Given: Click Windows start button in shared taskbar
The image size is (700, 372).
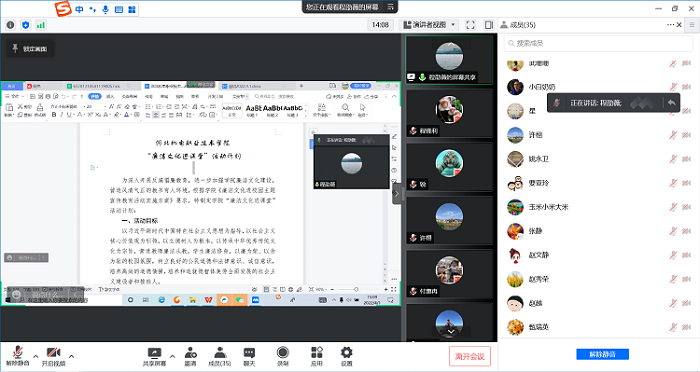Looking at the screenshot, I should tap(8, 300).
